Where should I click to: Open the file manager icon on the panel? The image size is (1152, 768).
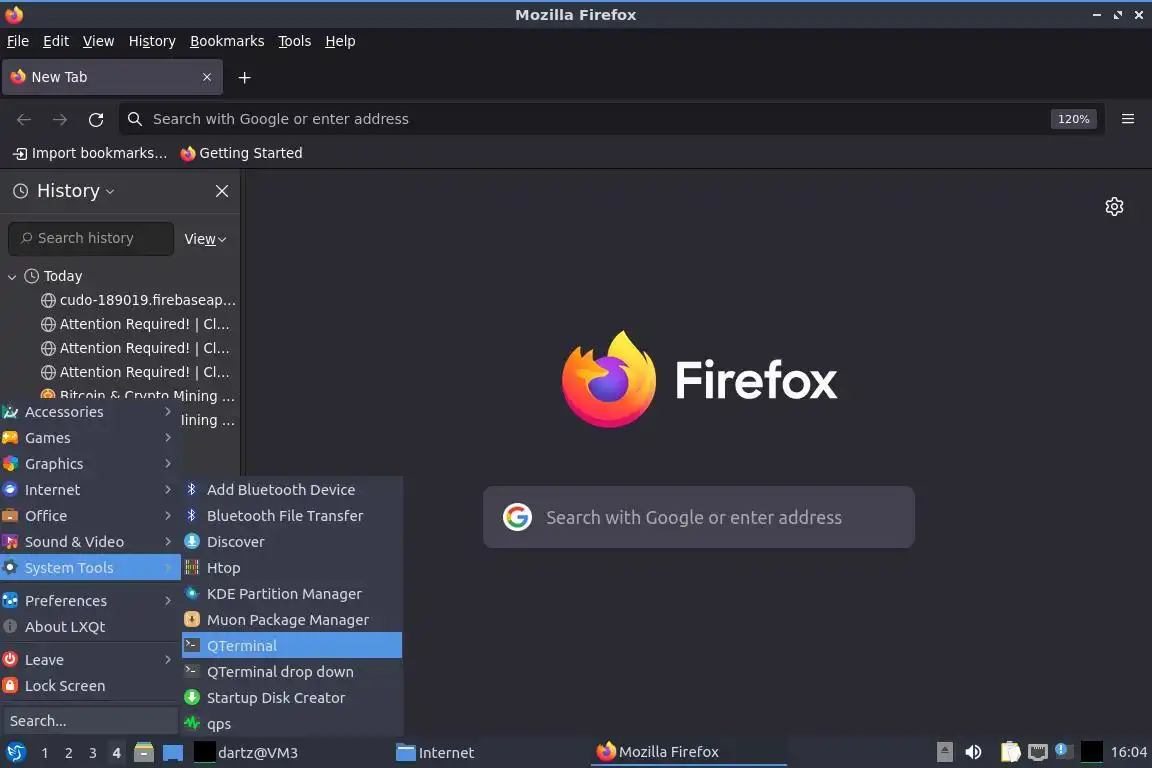144,753
